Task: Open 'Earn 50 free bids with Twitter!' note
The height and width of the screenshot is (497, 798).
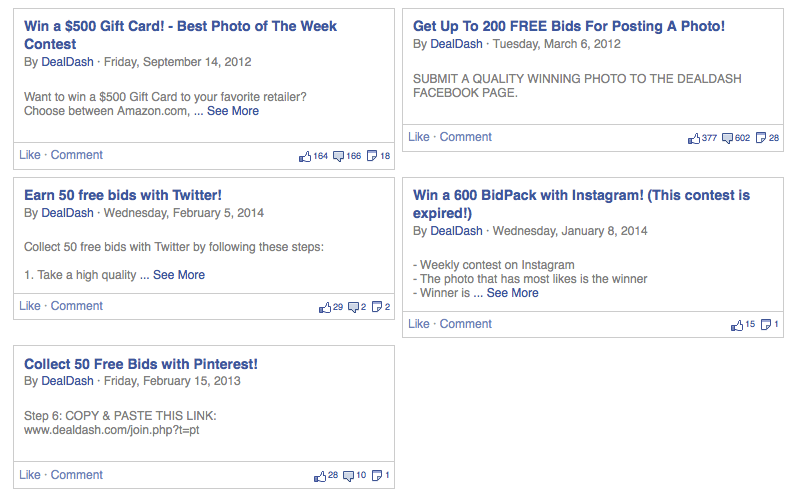Action: coord(122,195)
